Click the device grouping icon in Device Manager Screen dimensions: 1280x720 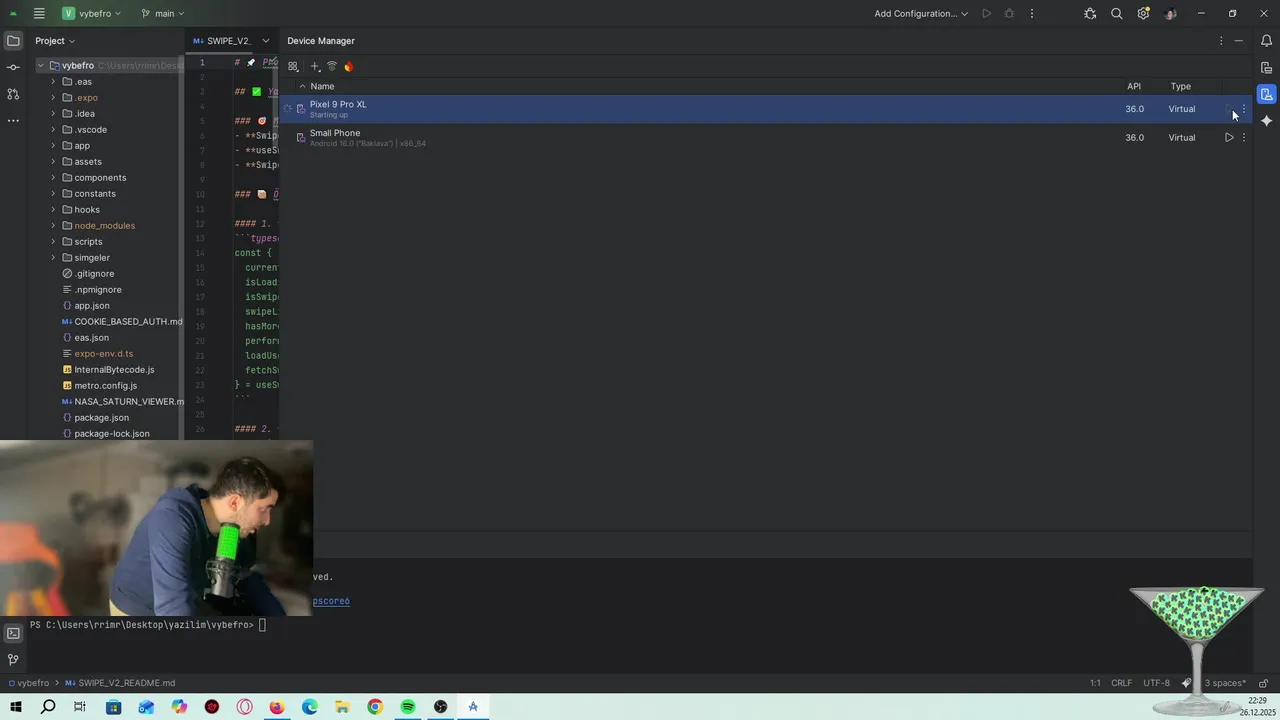tap(293, 67)
